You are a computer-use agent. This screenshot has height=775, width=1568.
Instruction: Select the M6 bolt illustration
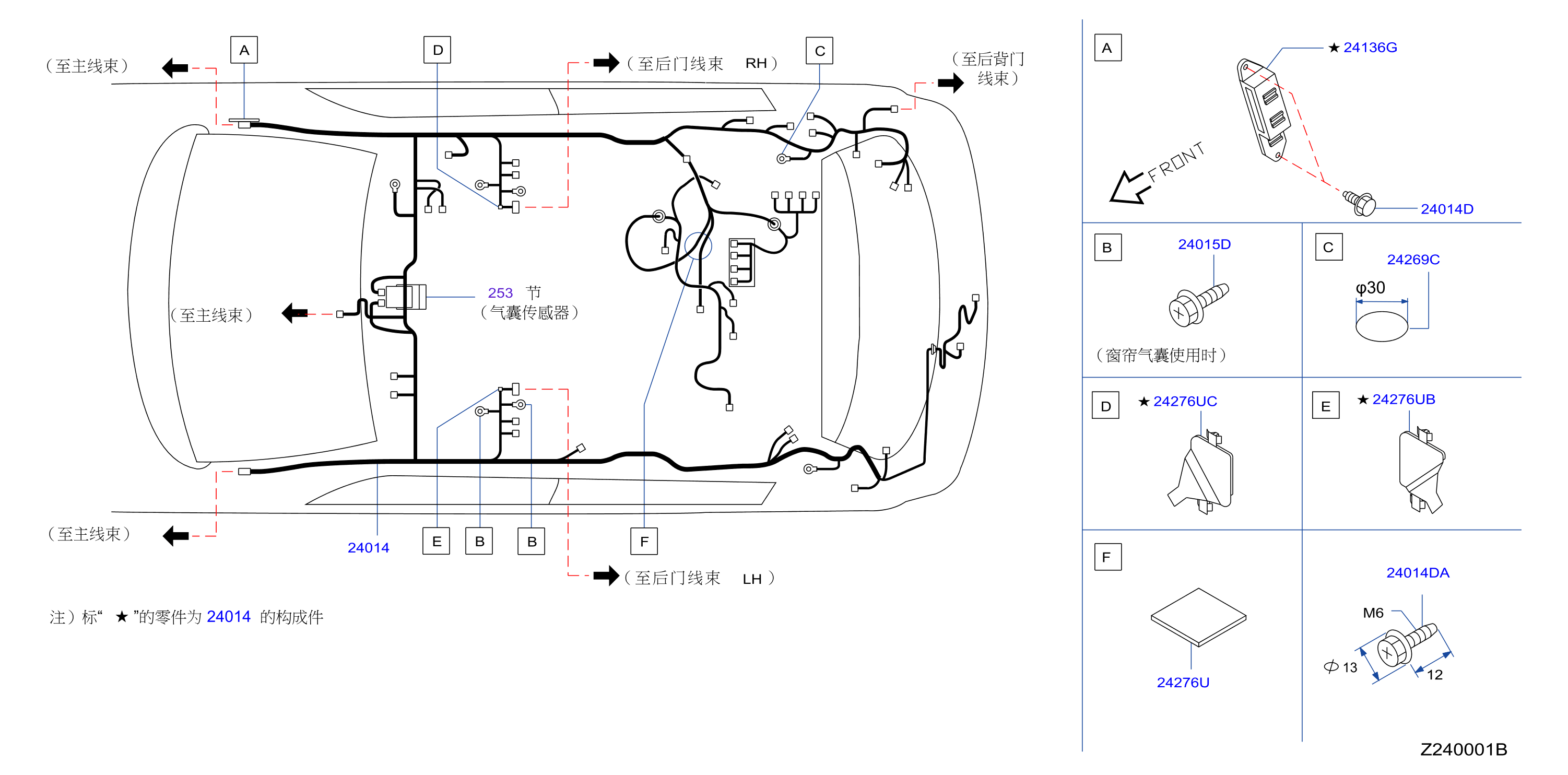[x=1406, y=645]
